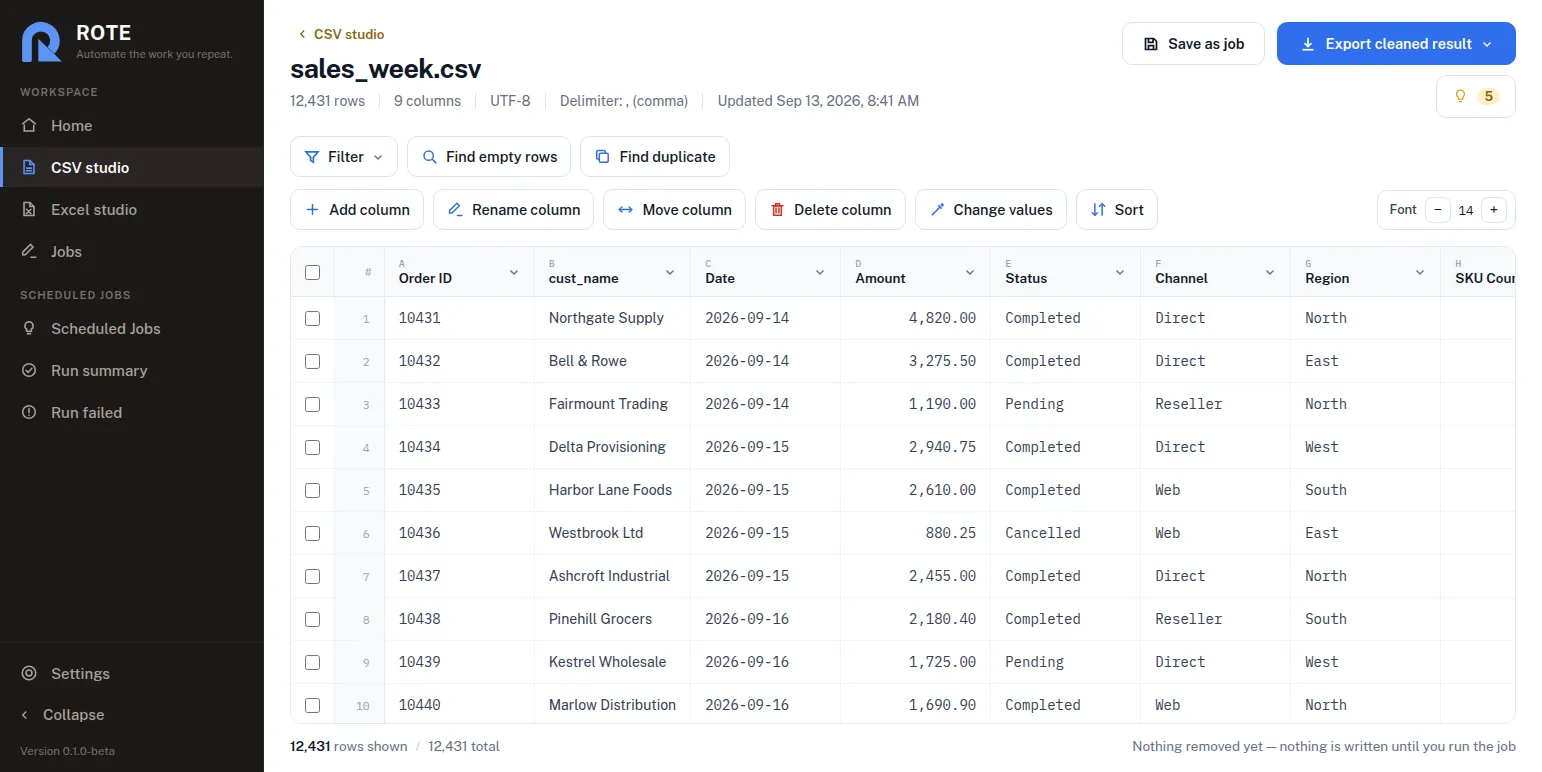The image size is (1542, 772).
Task: Click the Fairmount Trading customer cell
Action: click(x=613, y=404)
